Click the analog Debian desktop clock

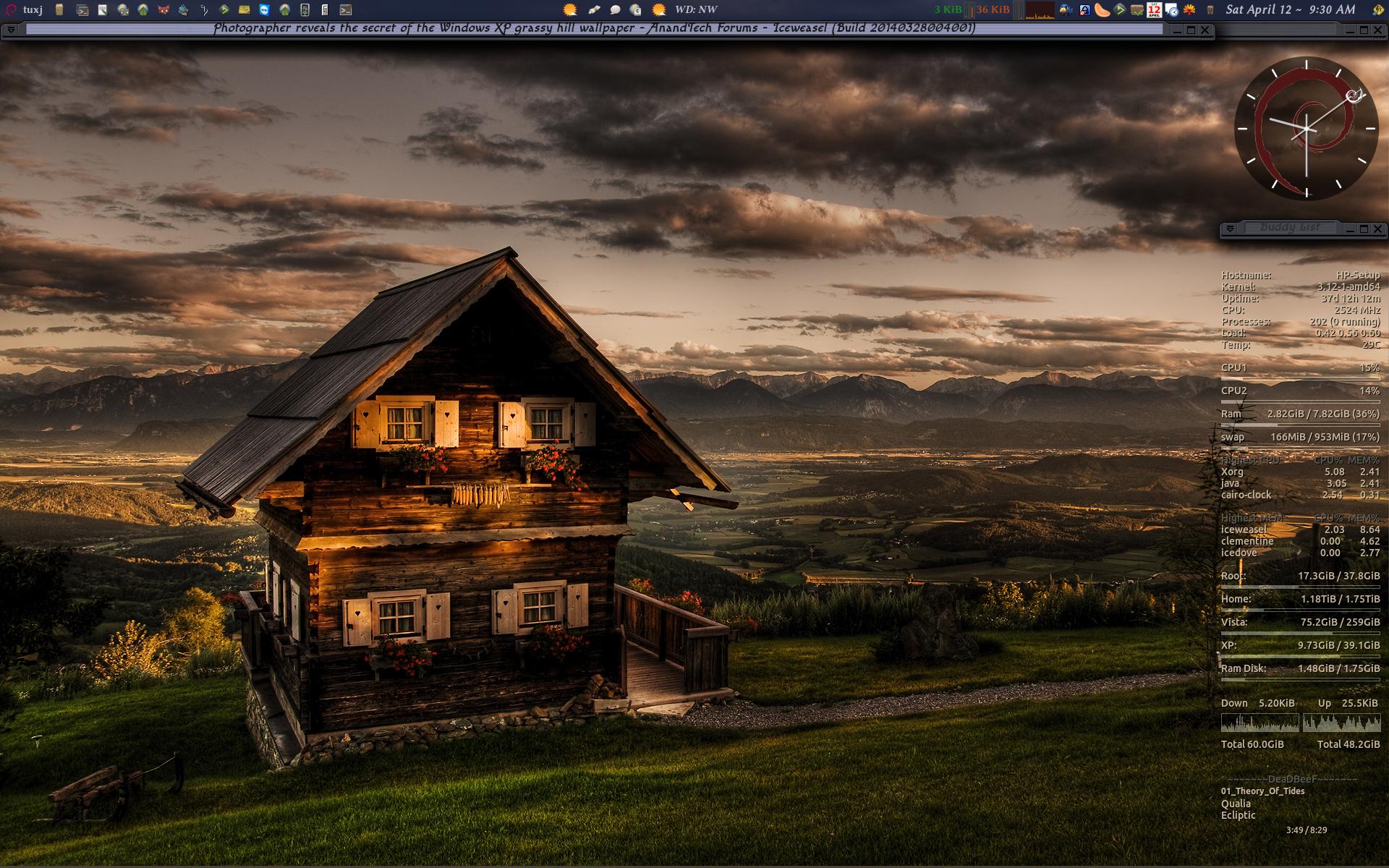(x=1306, y=129)
